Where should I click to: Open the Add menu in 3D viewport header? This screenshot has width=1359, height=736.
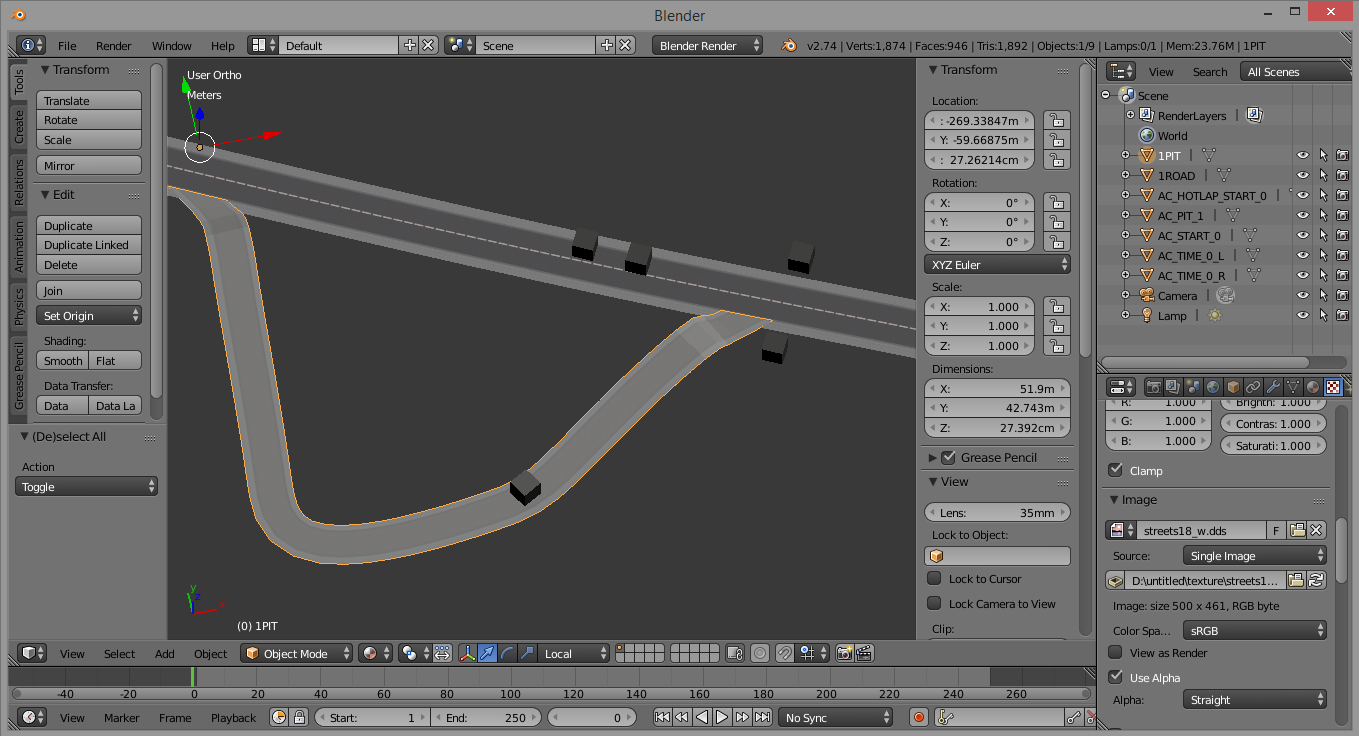pos(164,653)
